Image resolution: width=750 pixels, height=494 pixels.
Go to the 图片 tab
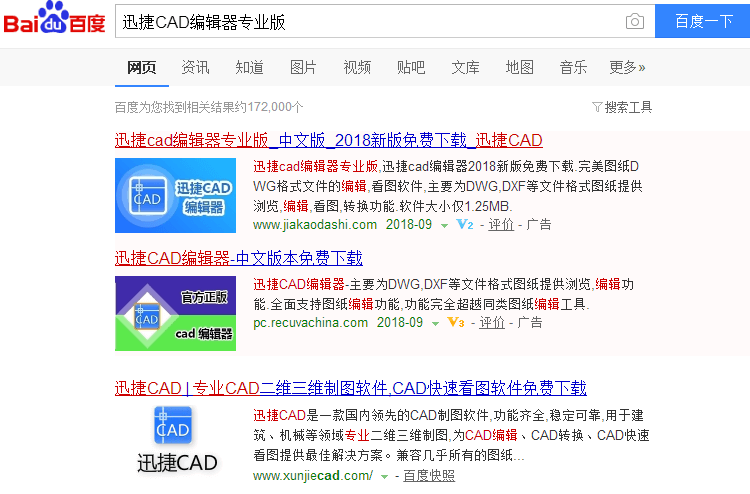303,67
